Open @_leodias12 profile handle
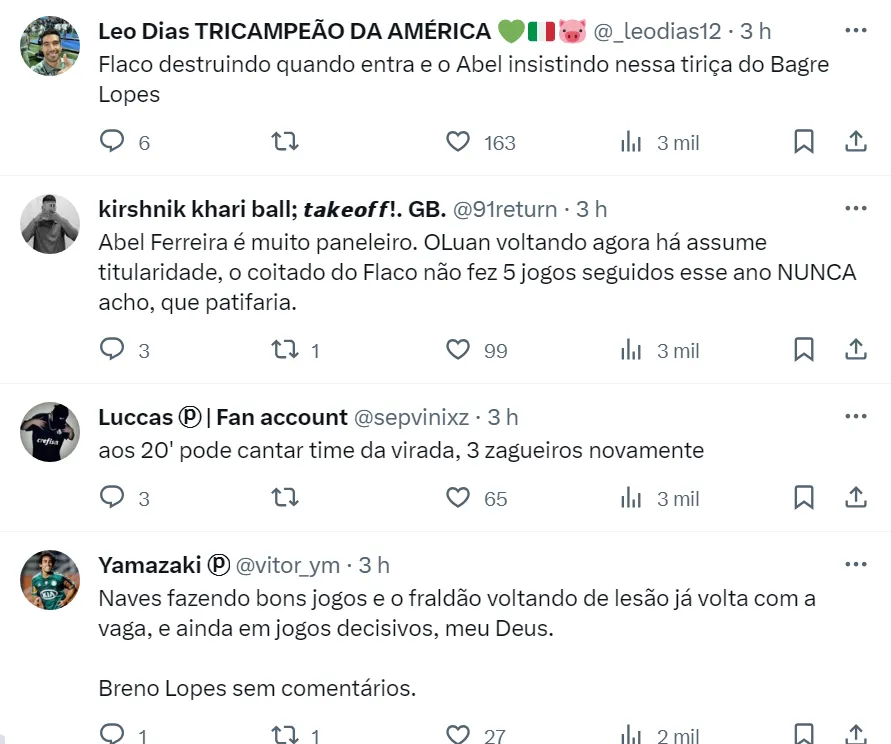 663,31
